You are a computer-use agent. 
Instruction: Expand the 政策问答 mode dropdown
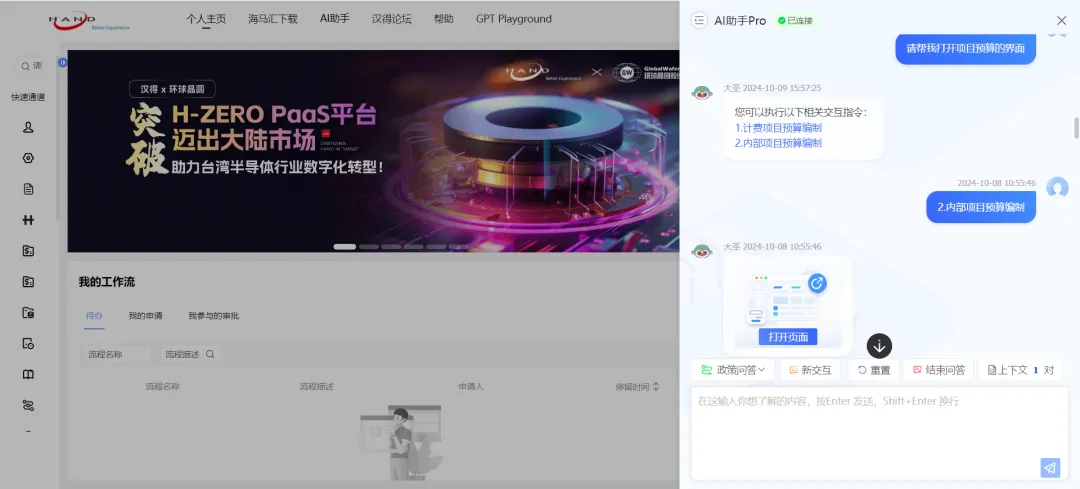tap(733, 370)
